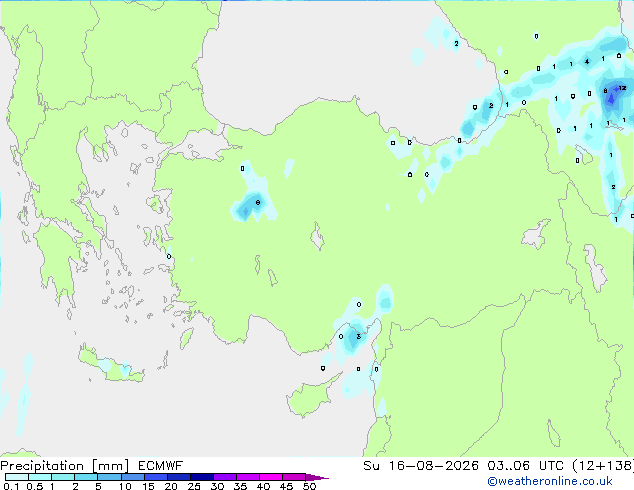Click the legend scale label 50
This screenshot has width=634, height=490.
pos(309,486)
